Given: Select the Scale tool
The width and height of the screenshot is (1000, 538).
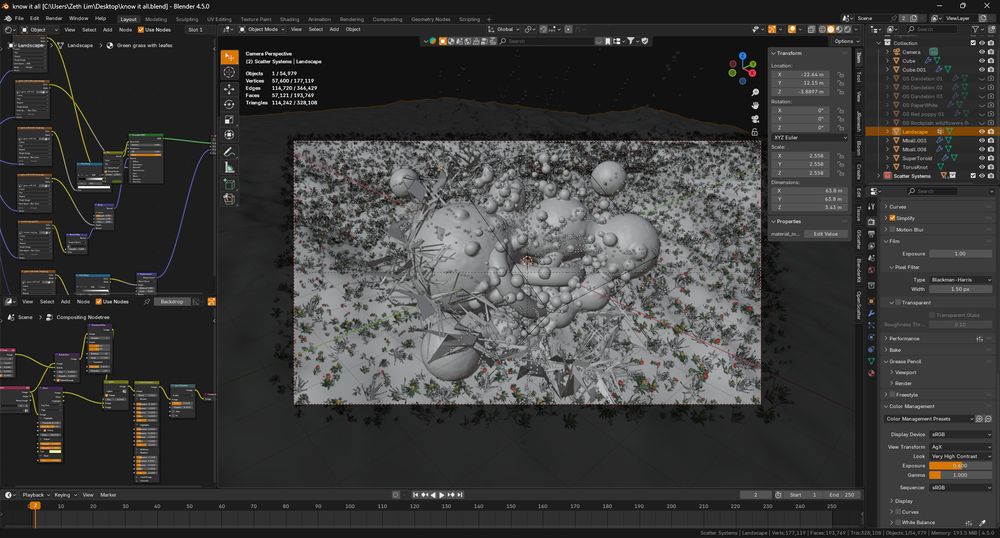Looking at the screenshot, I should coord(230,120).
